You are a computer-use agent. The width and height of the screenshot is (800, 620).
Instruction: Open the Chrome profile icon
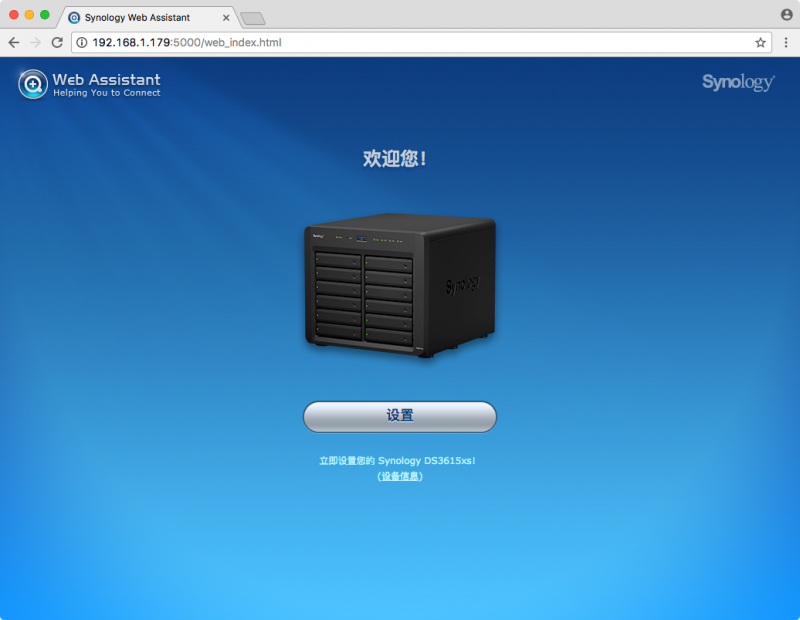(786, 14)
